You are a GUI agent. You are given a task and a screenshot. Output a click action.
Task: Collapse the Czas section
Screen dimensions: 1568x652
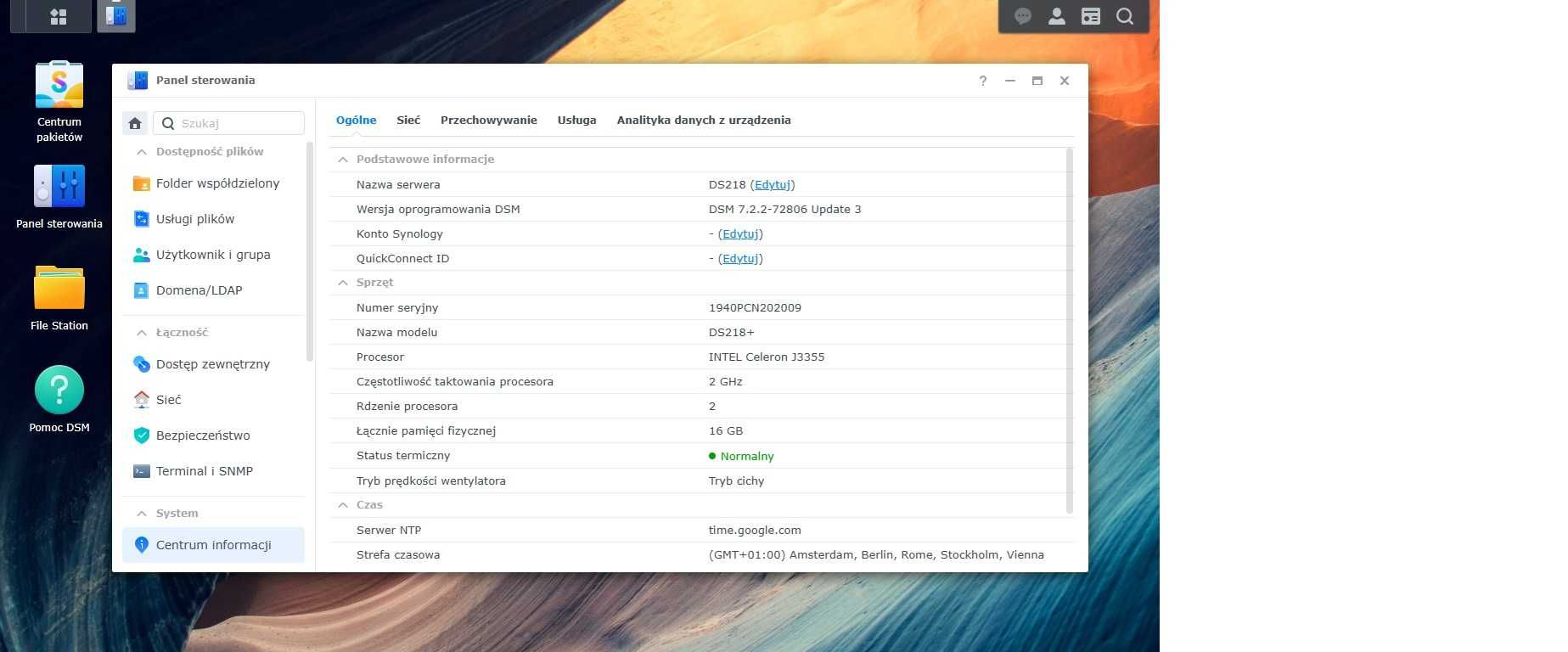[x=343, y=505]
